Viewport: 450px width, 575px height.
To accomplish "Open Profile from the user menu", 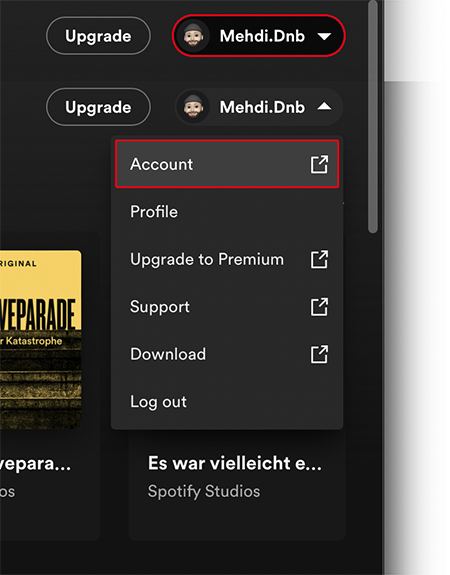I will pyautogui.click(x=227, y=212).
